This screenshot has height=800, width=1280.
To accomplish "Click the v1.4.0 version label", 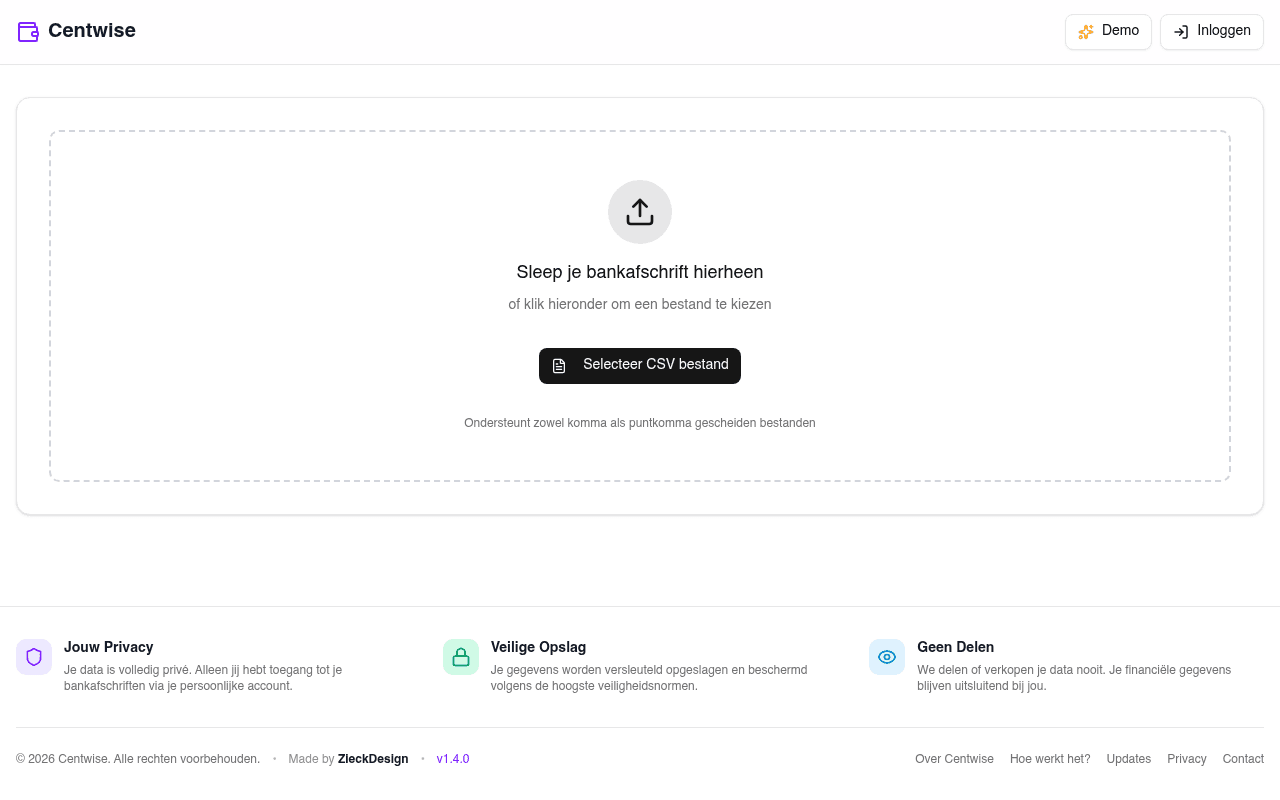I will pyautogui.click(x=453, y=759).
